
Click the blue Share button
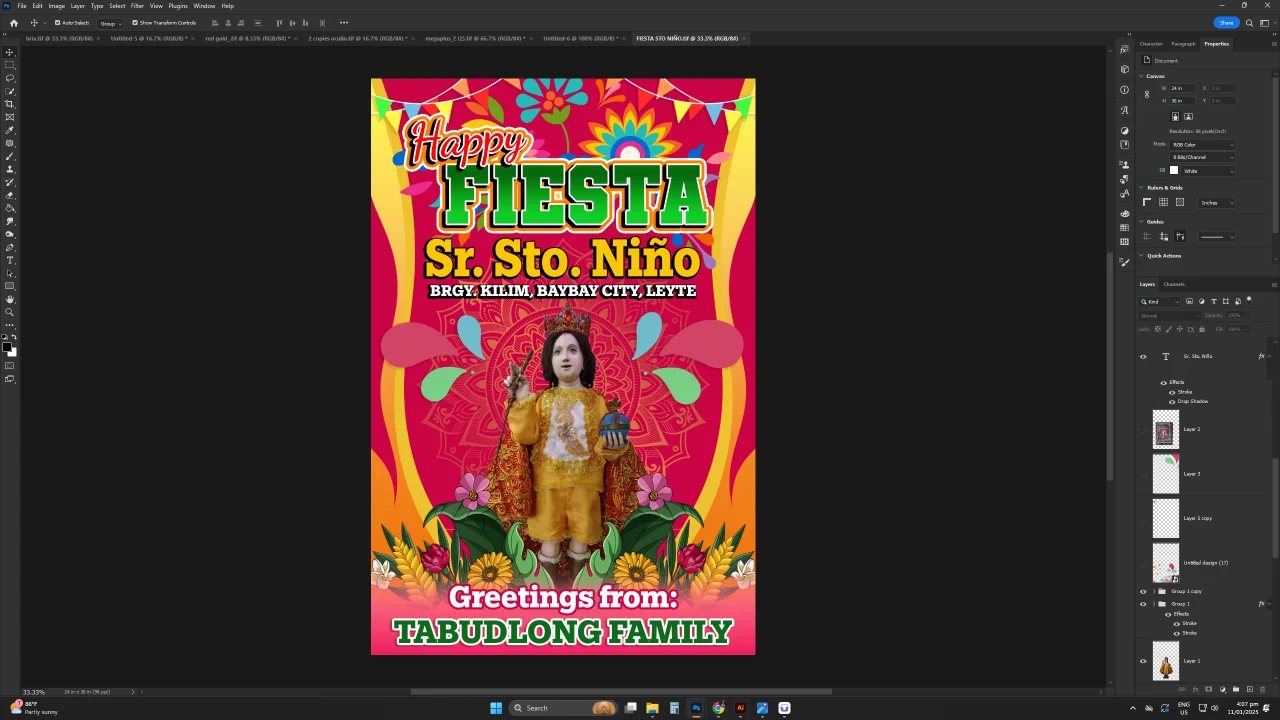pyautogui.click(x=1226, y=23)
